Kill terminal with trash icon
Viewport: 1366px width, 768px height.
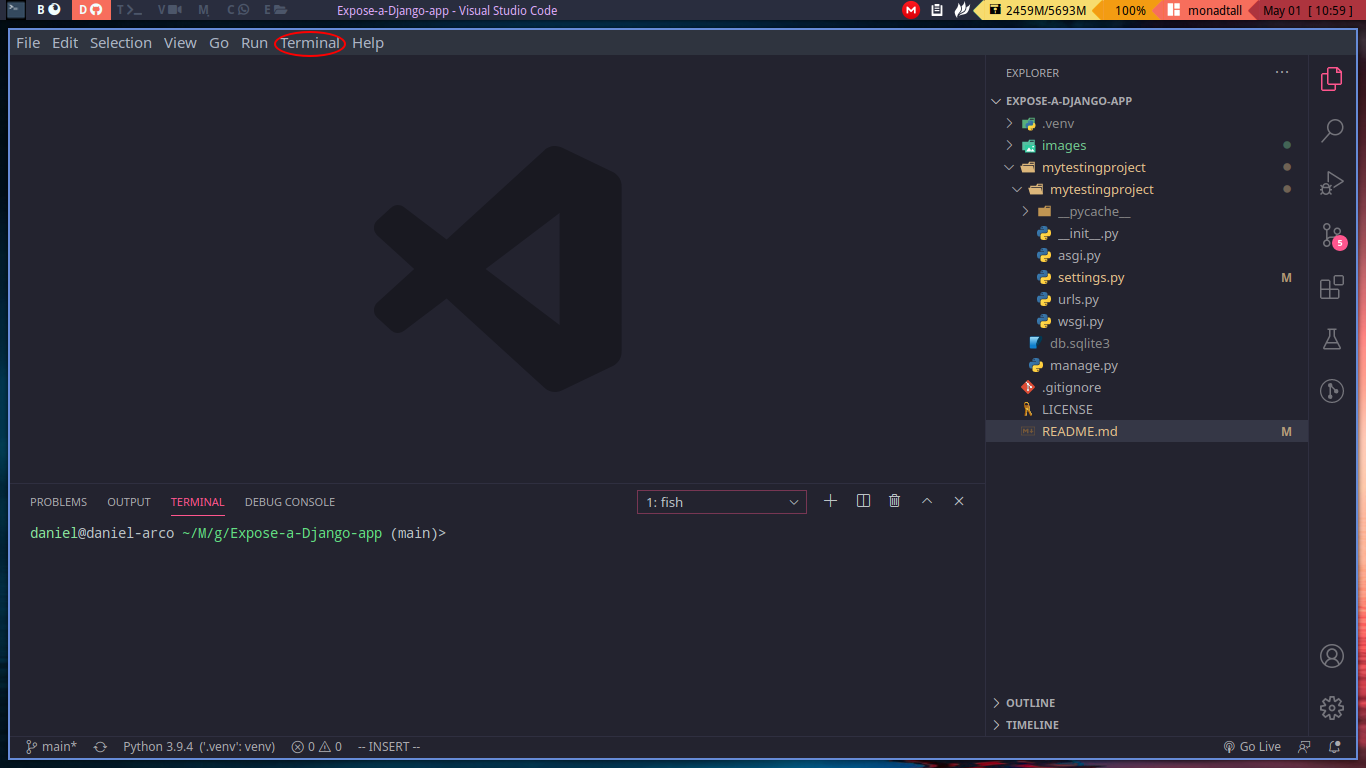pos(895,501)
